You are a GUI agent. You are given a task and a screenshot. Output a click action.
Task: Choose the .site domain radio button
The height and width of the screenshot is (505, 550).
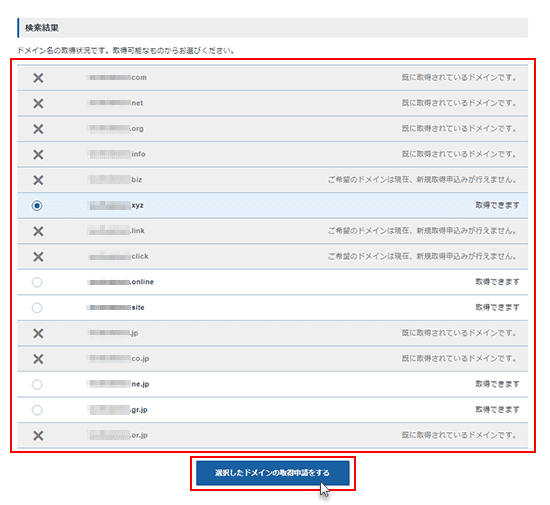tap(37, 308)
